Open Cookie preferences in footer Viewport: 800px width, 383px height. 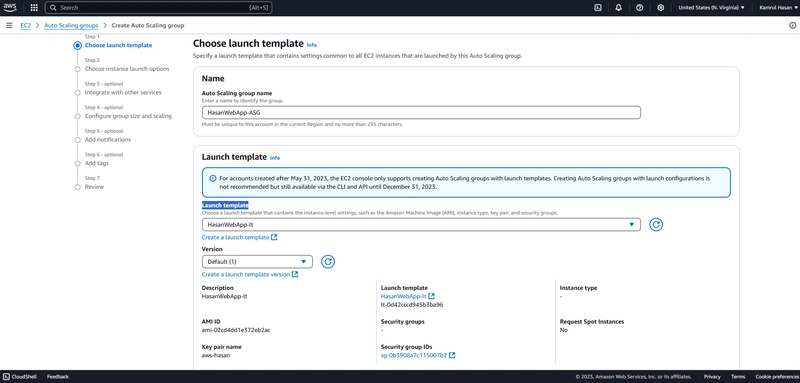click(776, 377)
